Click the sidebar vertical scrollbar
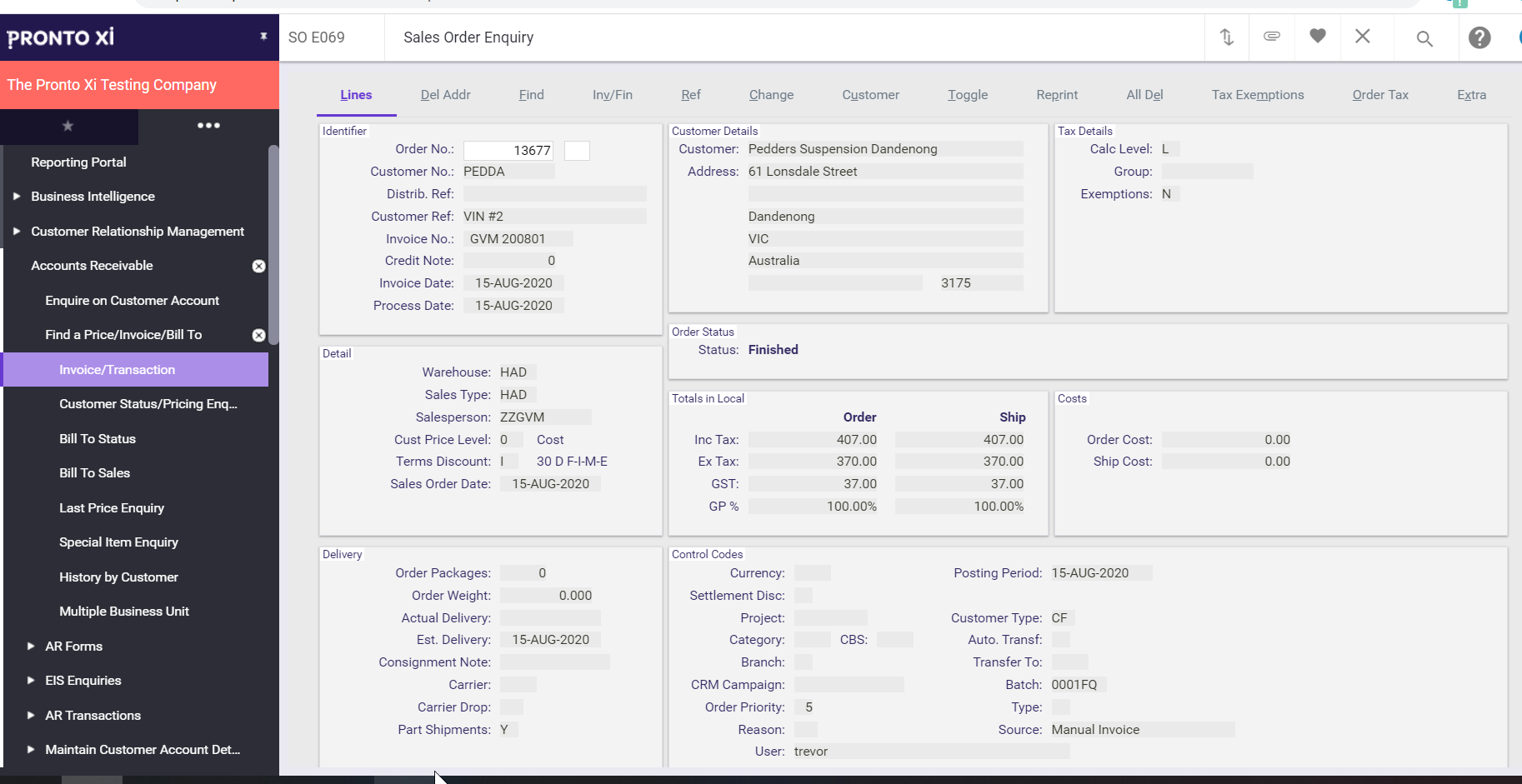Image resolution: width=1522 pixels, height=784 pixels. tap(273, 244)
